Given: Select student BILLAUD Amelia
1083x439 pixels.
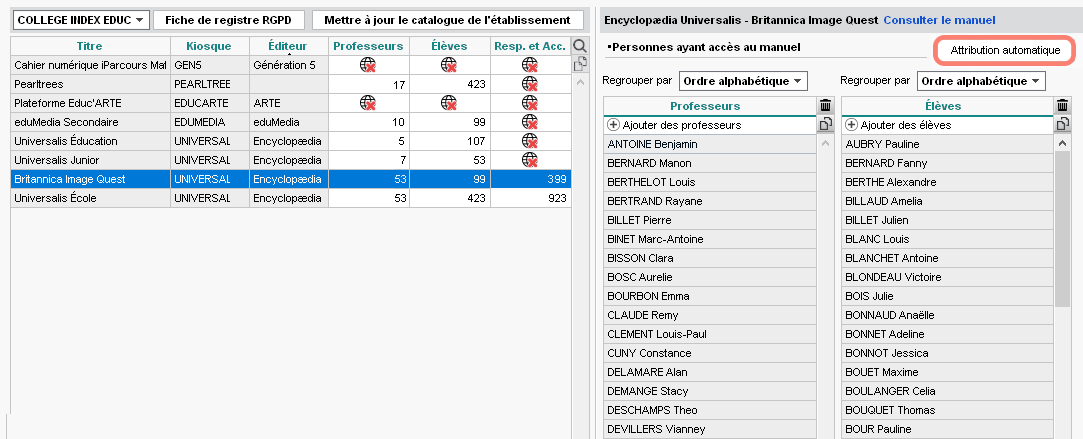Looking at the screenshot, I should click(947, 201).
